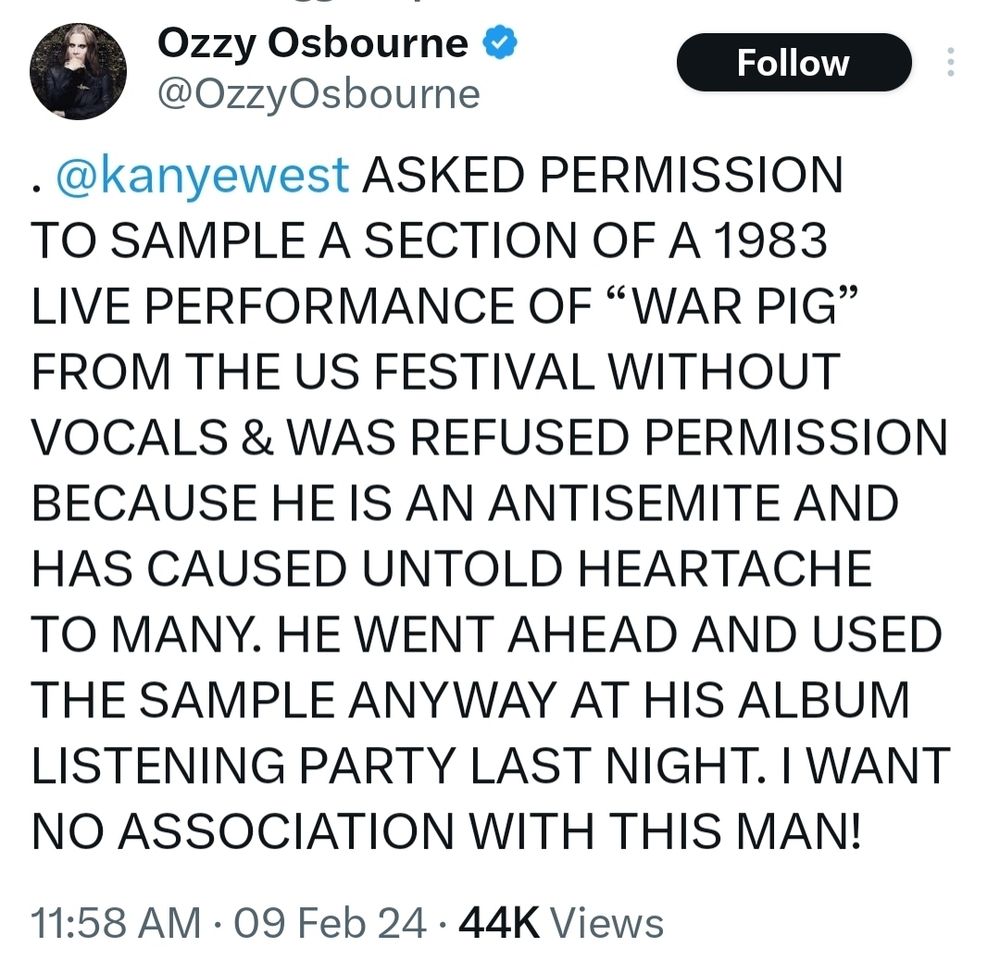Image resolution: width=1000 pixels, height=970 pixels.
Task: Open the @kanyewest mention
Action: click(x=202, y=174)
